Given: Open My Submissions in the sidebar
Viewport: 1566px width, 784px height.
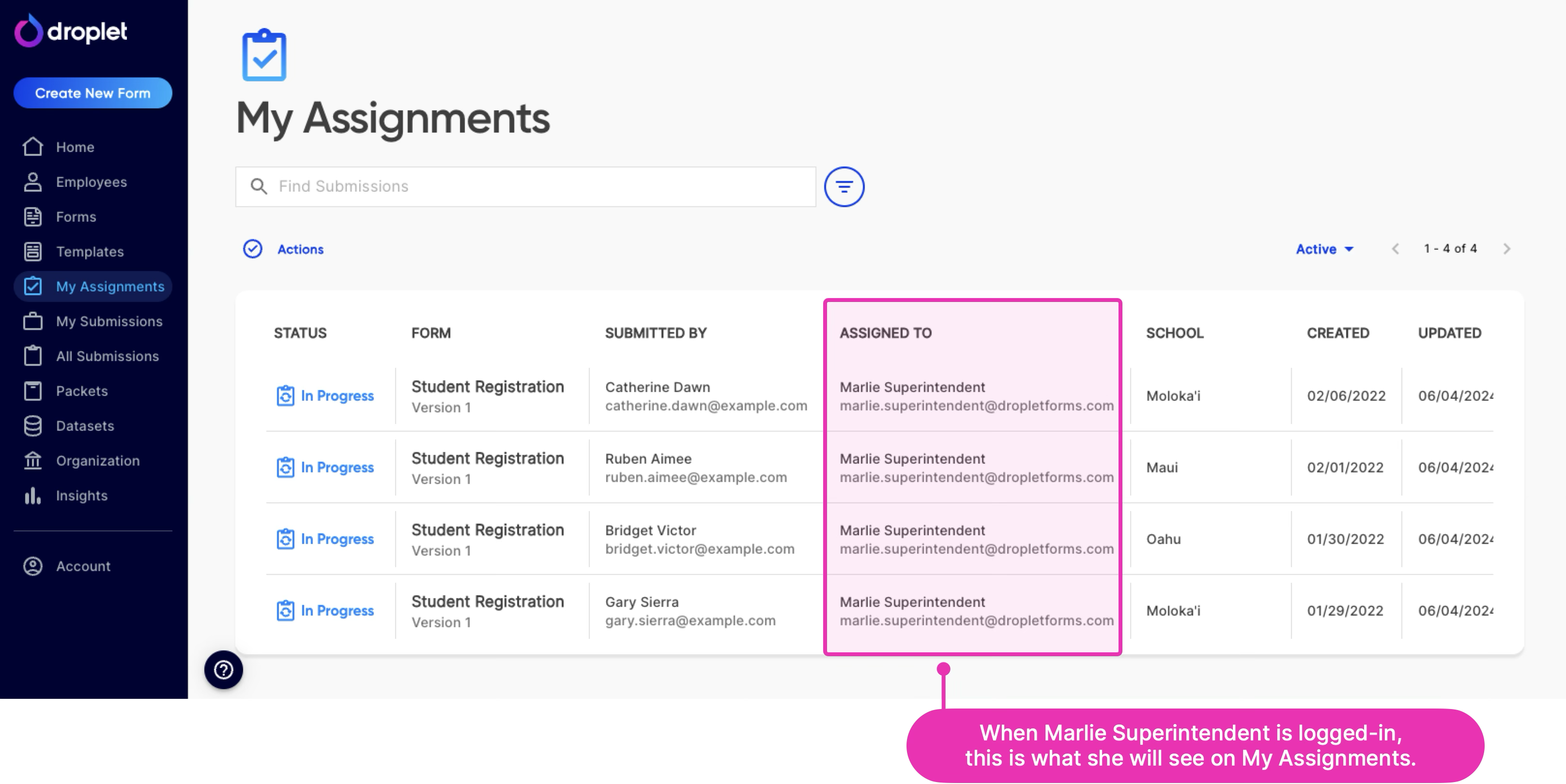Looking at the screenshot, I should [109, 321].
